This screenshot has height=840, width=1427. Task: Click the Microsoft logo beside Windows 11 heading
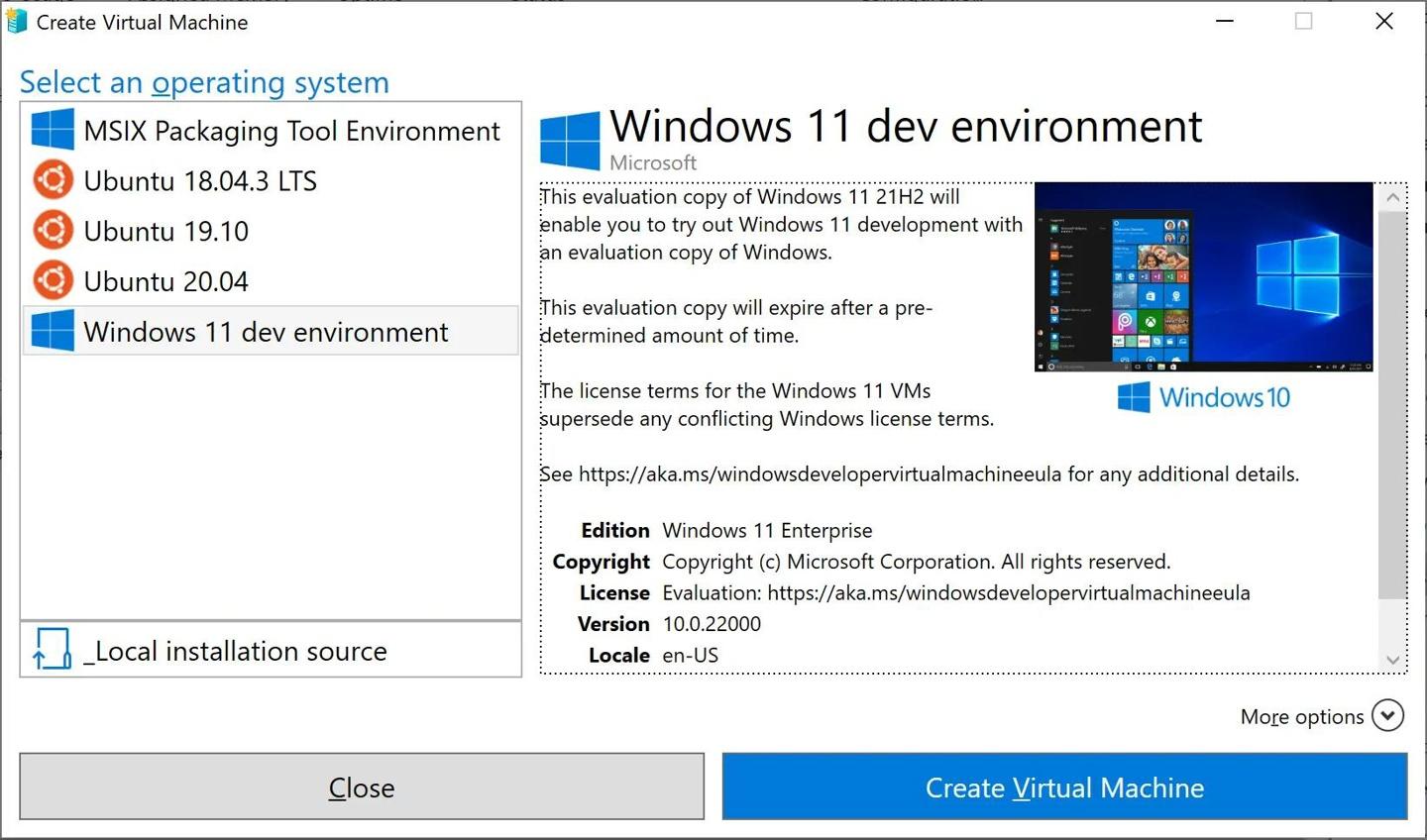click(x=570, y=139)
